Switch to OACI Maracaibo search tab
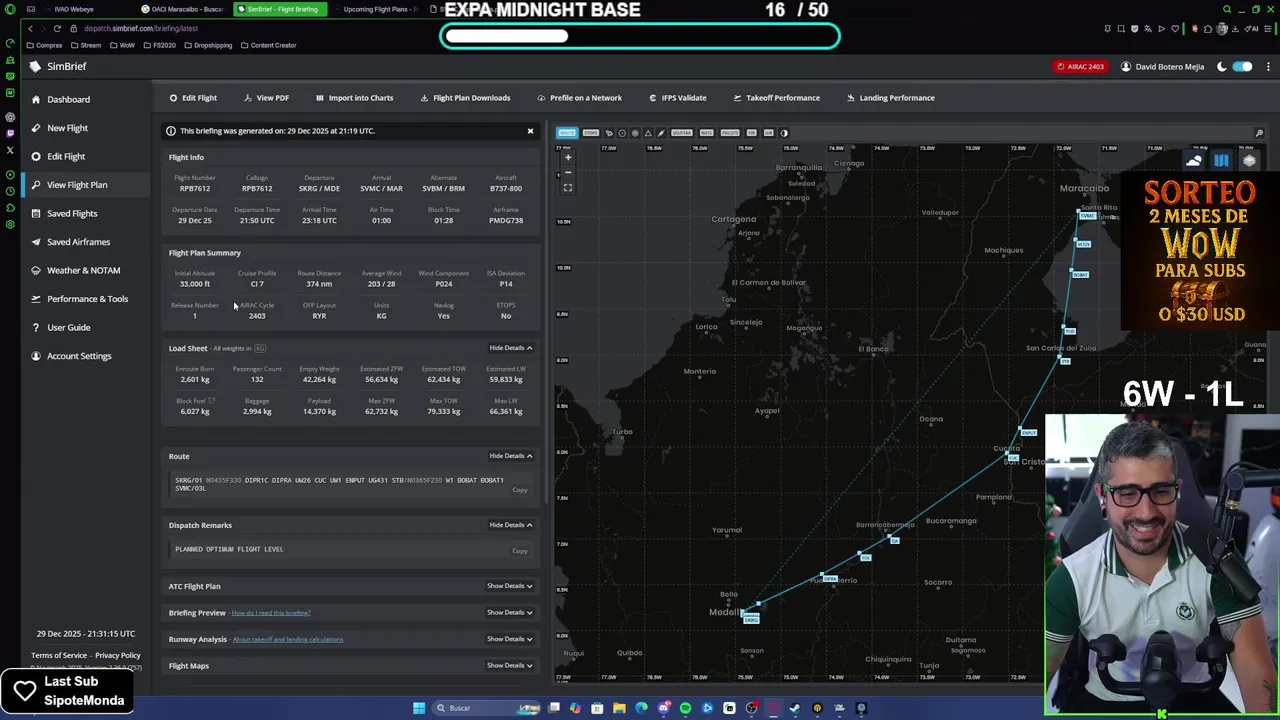 pyautogui.click(x=182, y=9)
